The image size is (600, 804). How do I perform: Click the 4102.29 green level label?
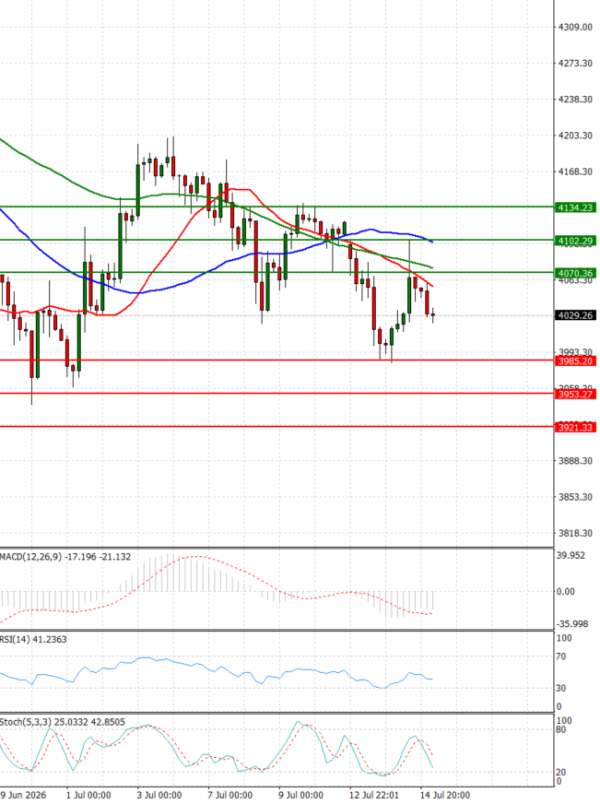(x=575, y=240)
